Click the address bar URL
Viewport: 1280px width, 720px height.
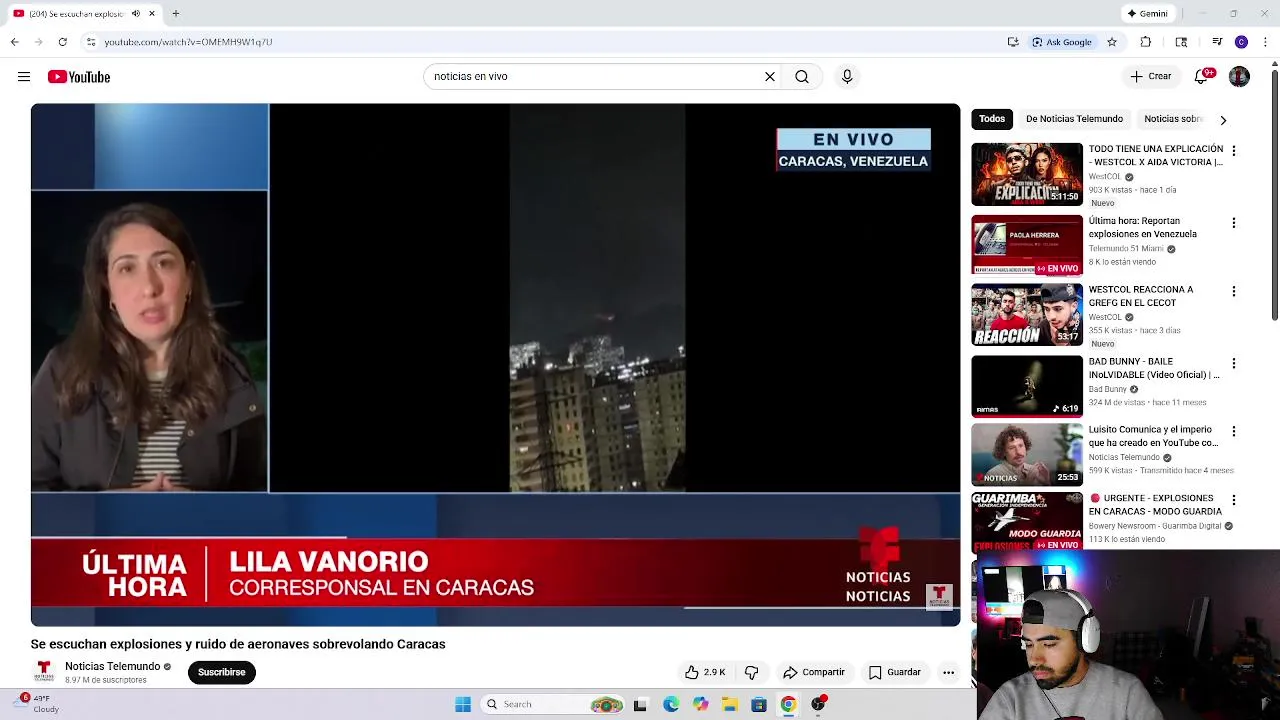click(x=188, y=42)
